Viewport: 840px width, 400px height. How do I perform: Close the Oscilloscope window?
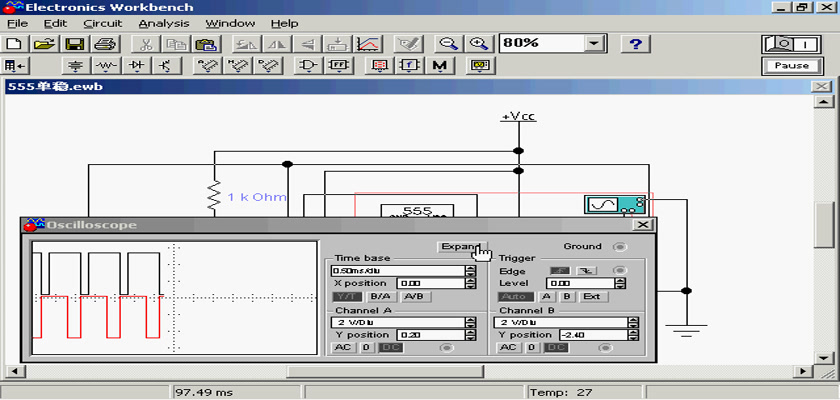[642, 225]
